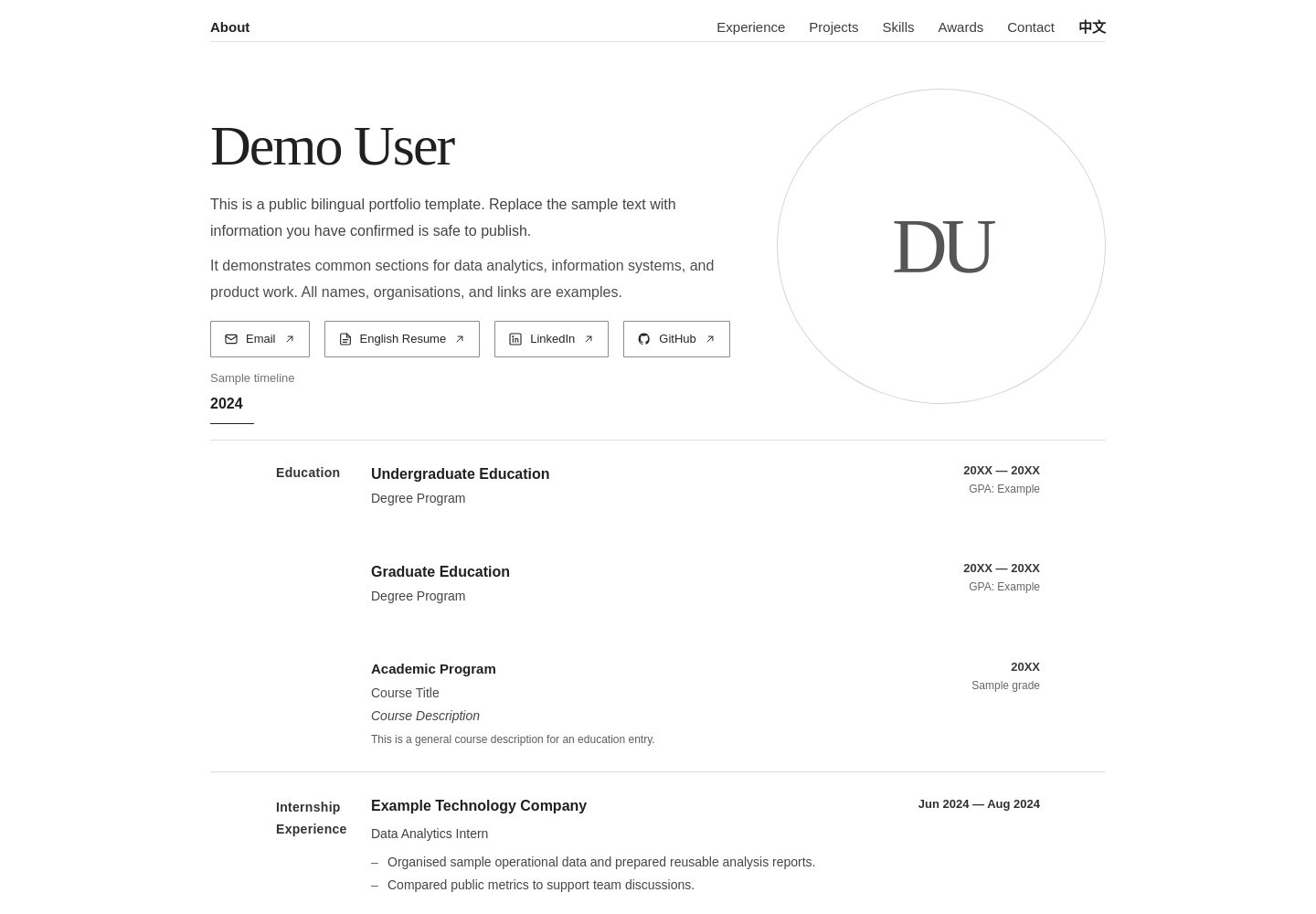Click the Education section label
This screenshot has width=1316, height=914.
308,473
